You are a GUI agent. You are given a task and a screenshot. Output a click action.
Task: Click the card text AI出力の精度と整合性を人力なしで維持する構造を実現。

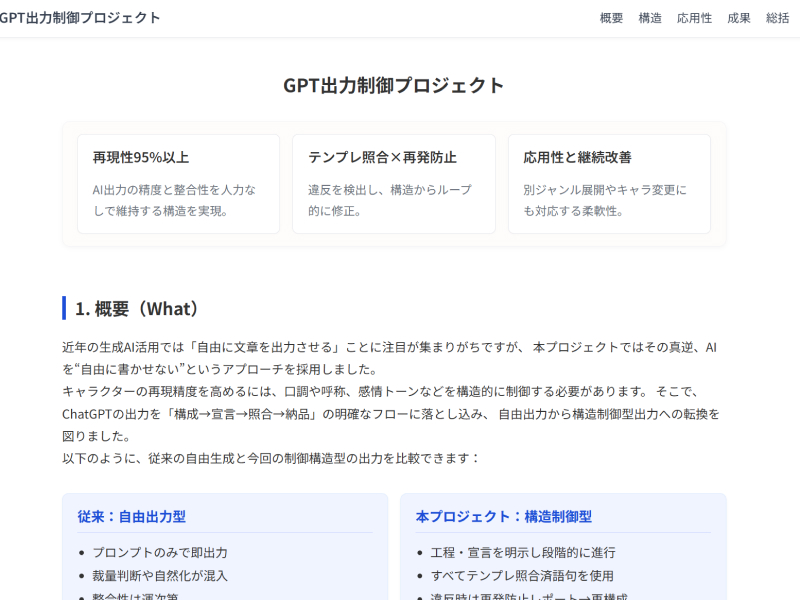click(x=174, y=200)
